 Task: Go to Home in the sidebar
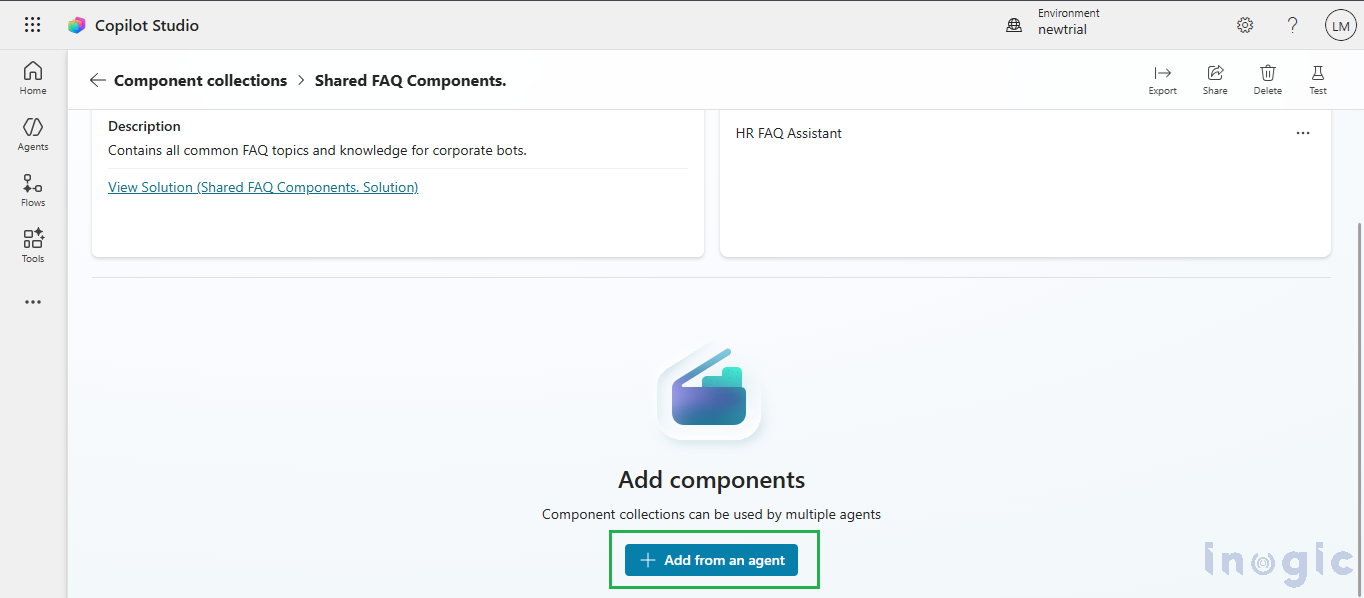33,78
